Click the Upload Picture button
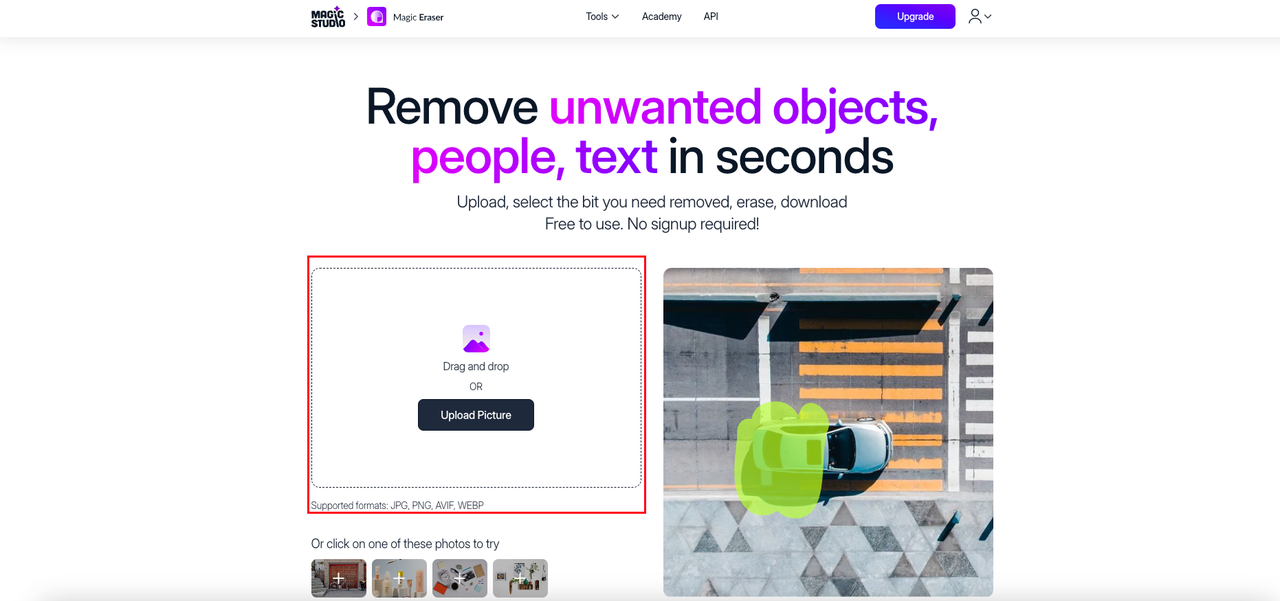This screenshot has height=601, width=1280. click(x=476, y=415)
